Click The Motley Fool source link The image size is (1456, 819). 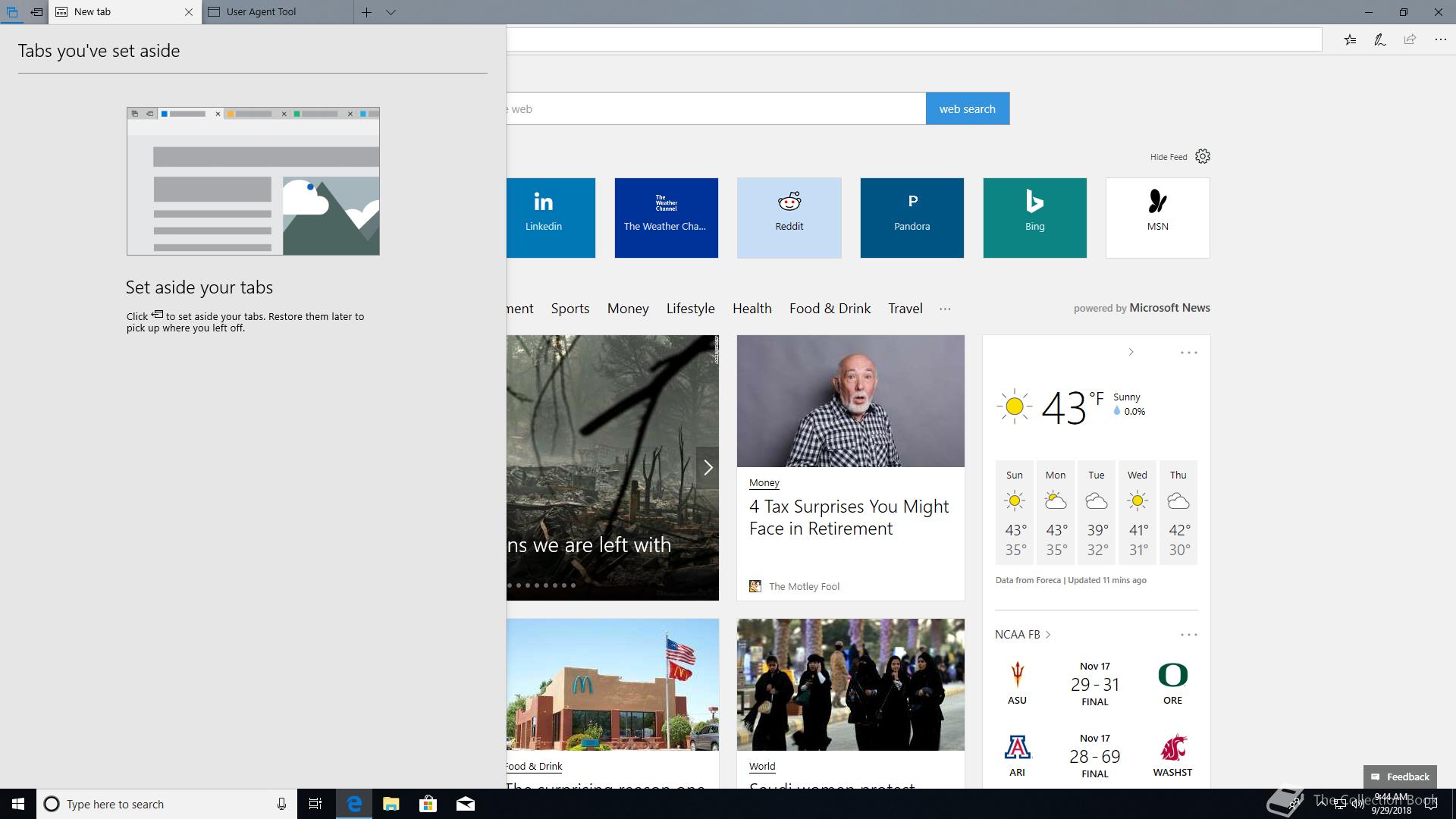tap(804, 586)
